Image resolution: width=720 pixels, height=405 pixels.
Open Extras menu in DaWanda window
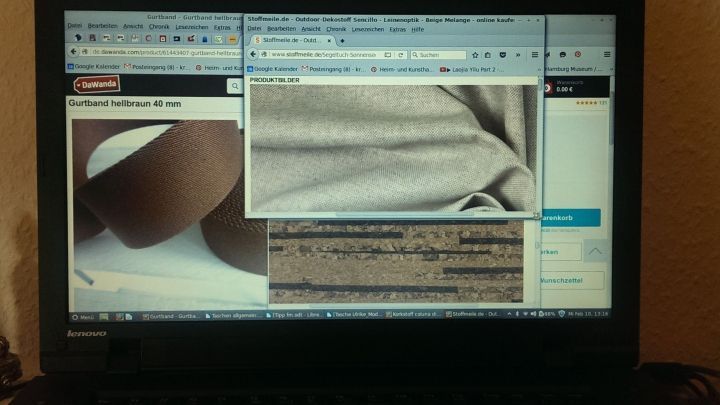222,28
